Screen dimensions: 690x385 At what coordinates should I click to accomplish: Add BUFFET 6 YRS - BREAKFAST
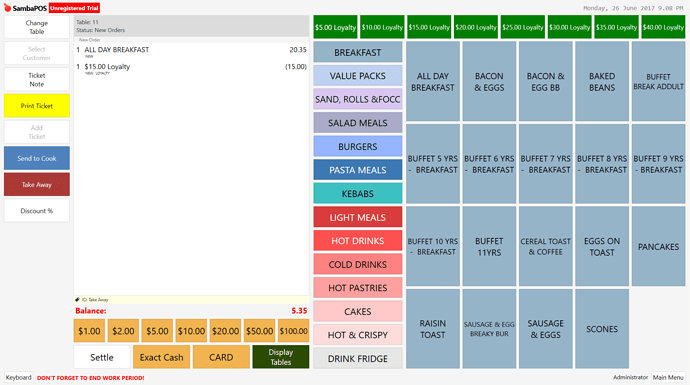489,164
